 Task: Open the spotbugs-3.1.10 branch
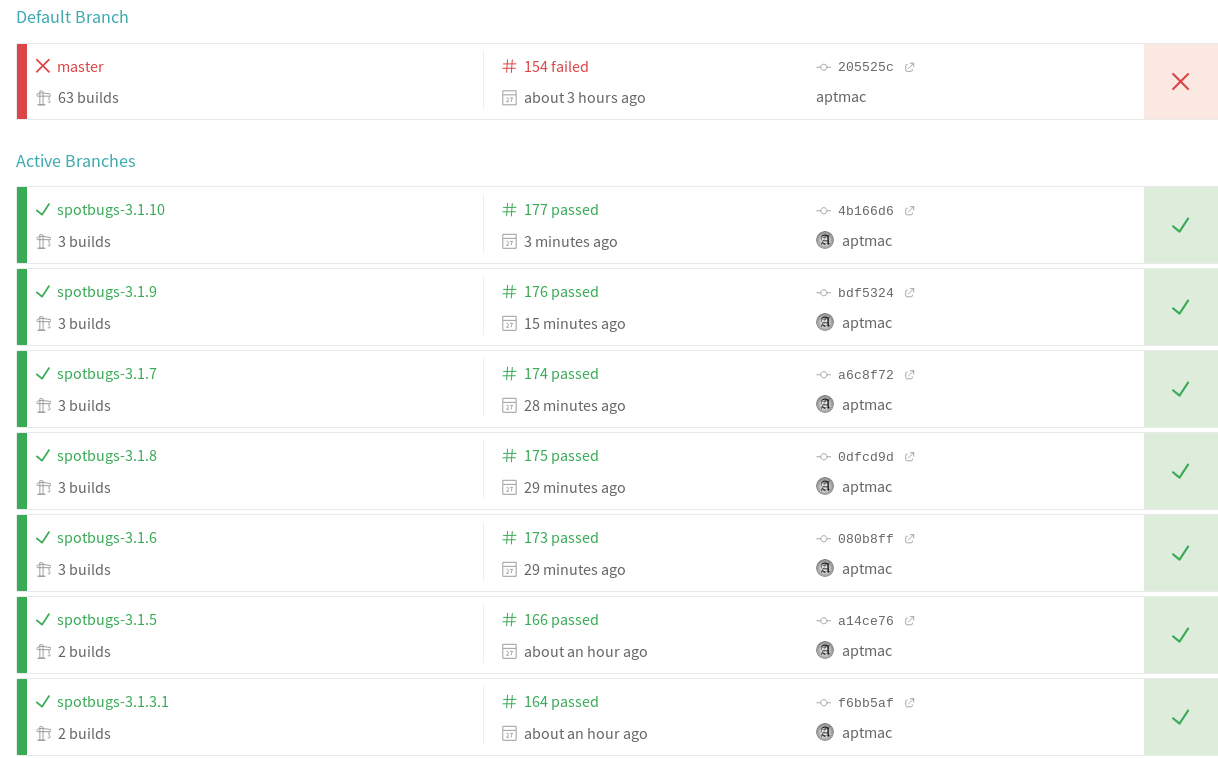(x=110, y=210)
